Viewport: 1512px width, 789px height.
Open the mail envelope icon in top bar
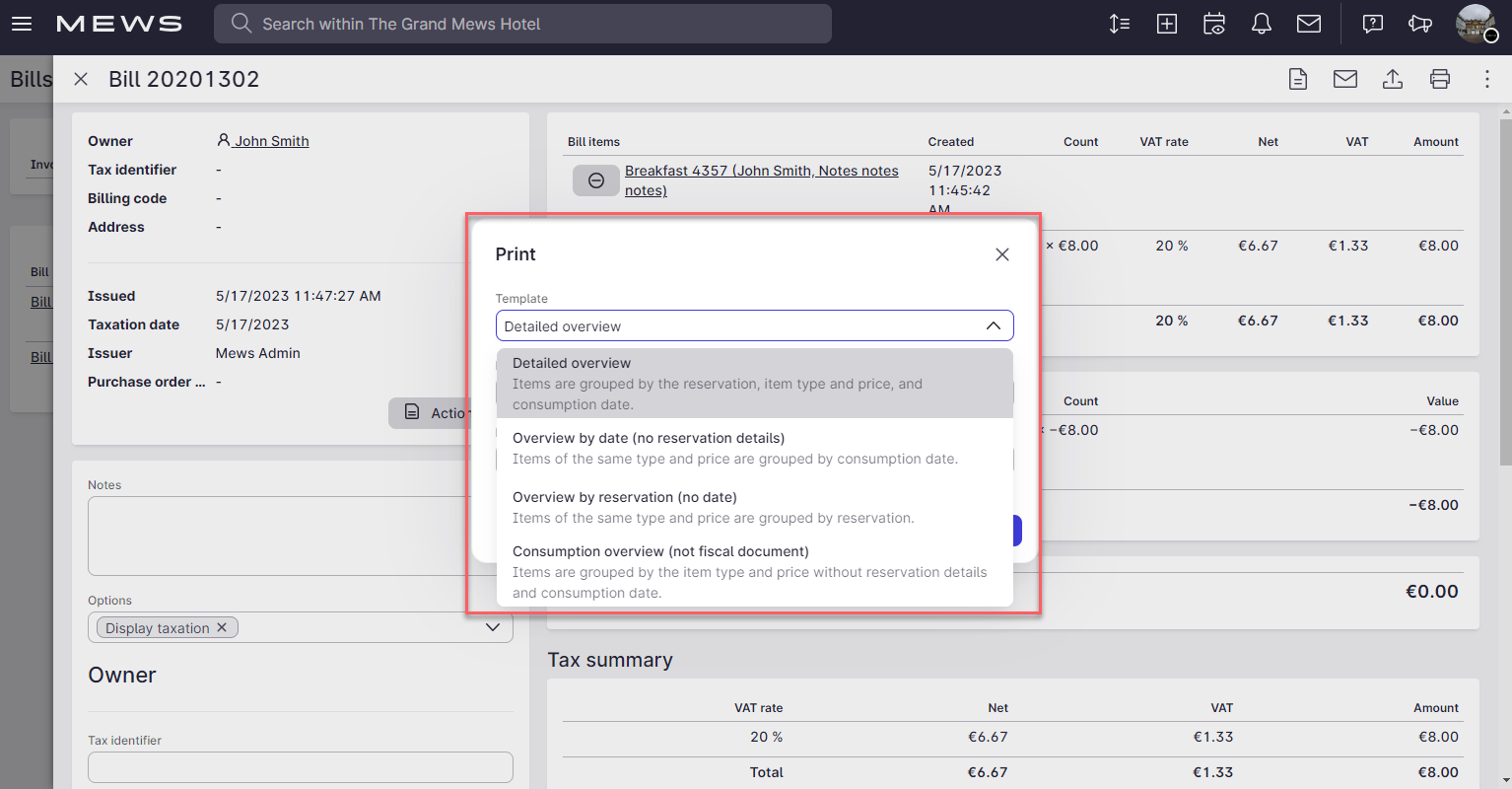[1308, 24]
